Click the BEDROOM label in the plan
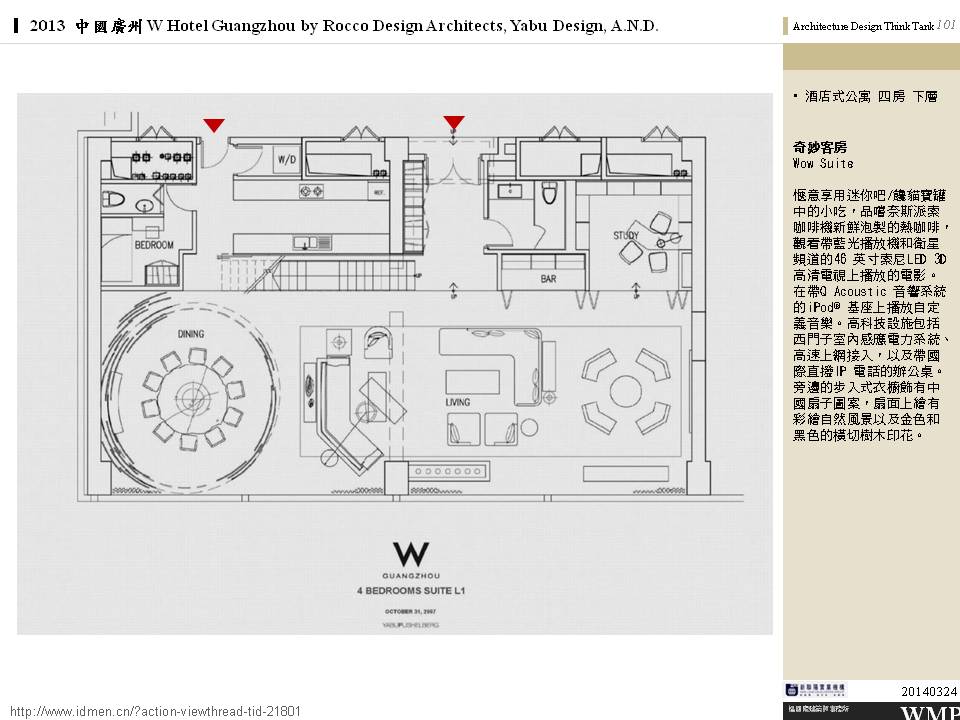This screenshot has height=720, width=960. (155, 245)
